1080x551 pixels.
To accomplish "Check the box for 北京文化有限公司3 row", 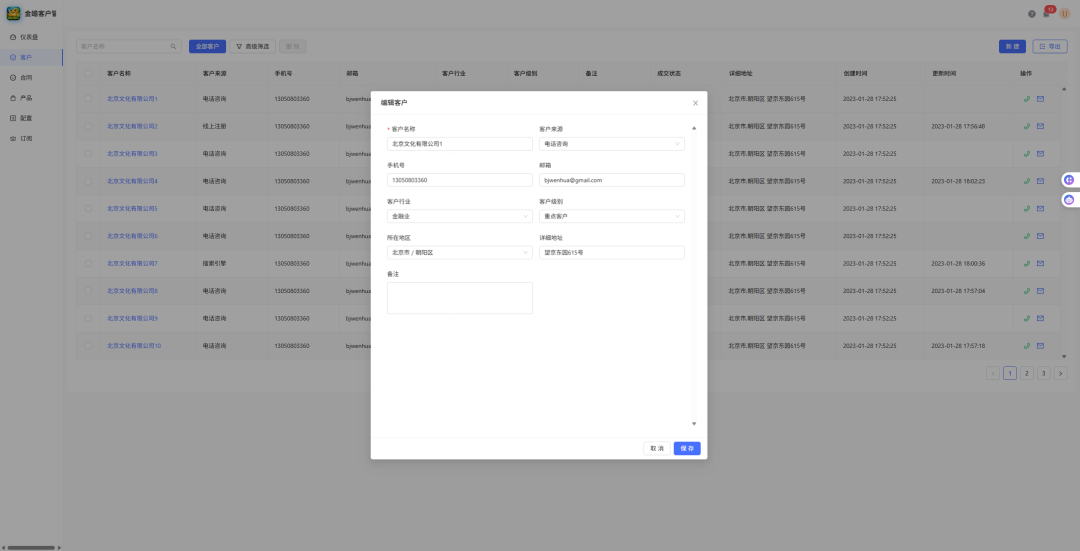I will (88, 154).
